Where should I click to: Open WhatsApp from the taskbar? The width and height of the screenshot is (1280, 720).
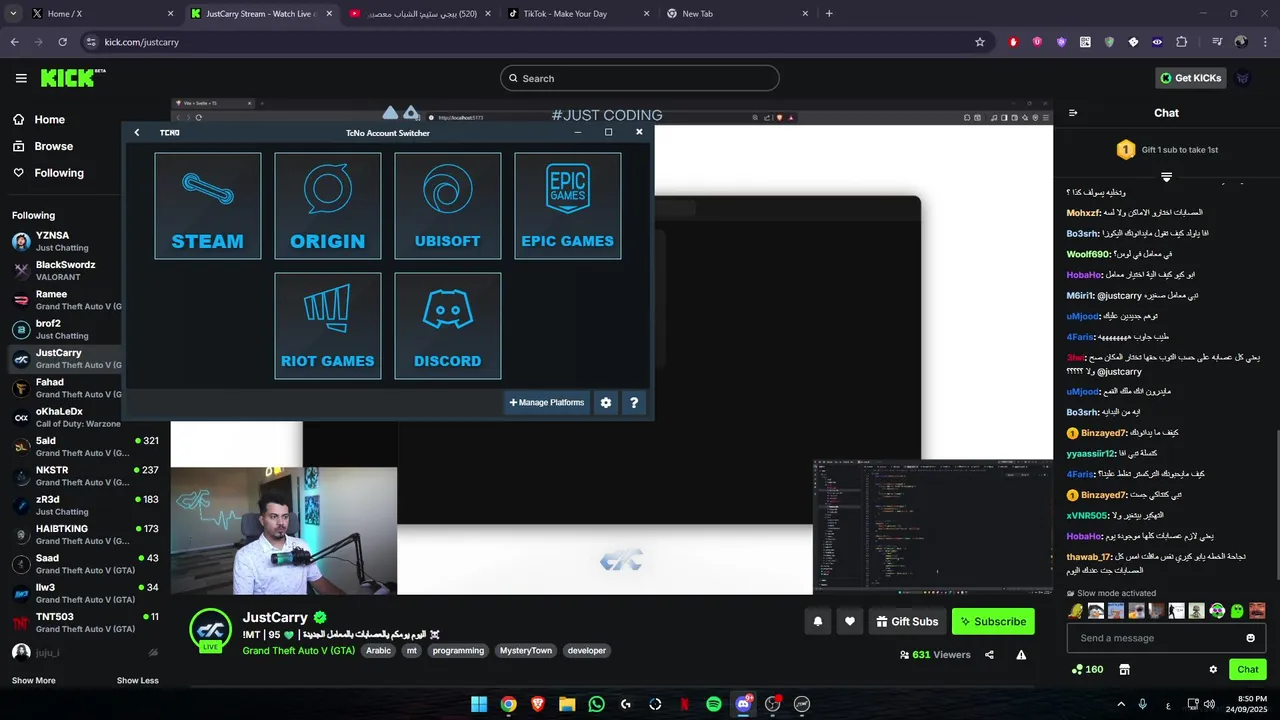pyautogui.click(x=597, y=704)
